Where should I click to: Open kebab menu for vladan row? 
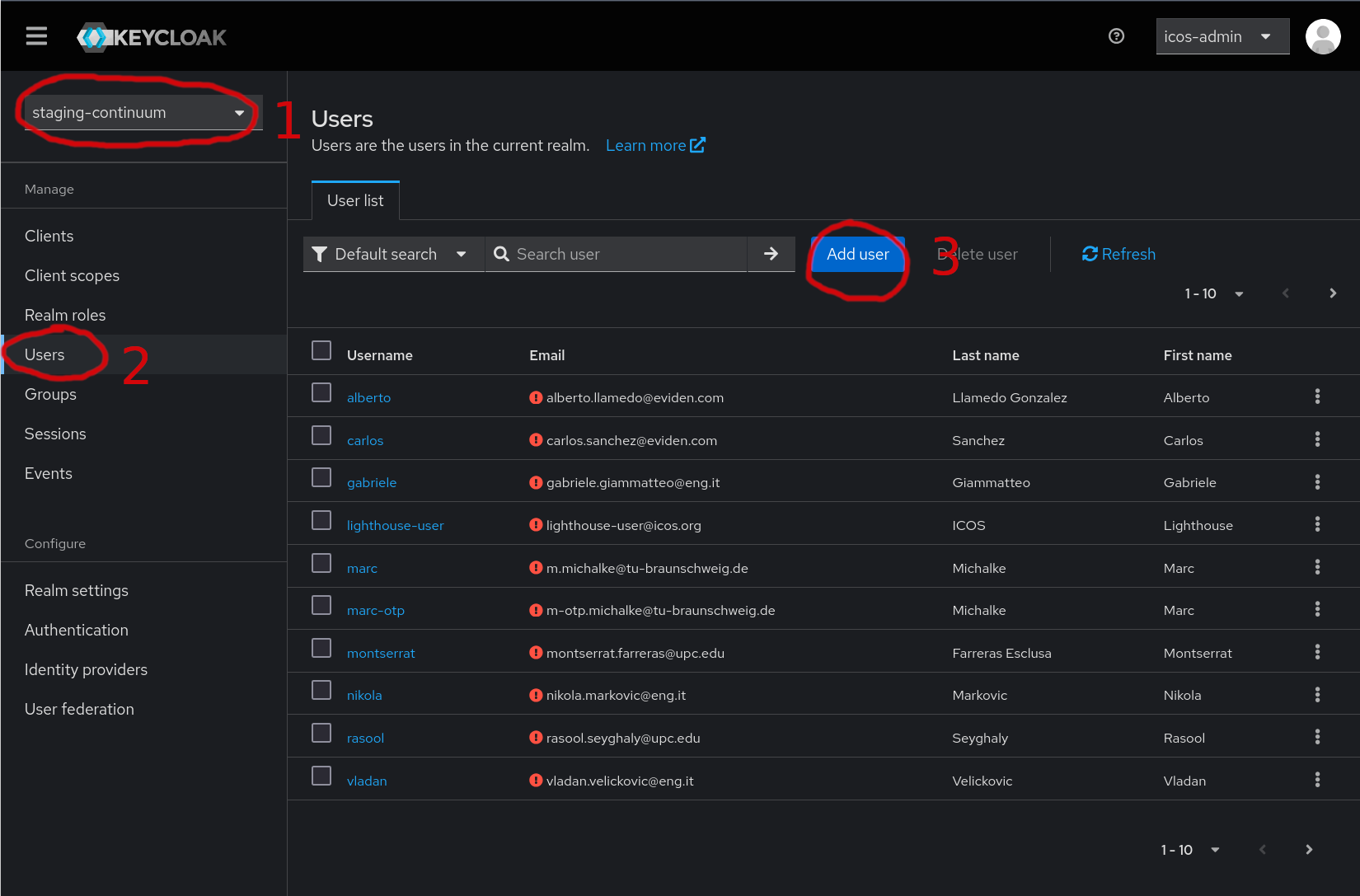[x=1317, y=780]
